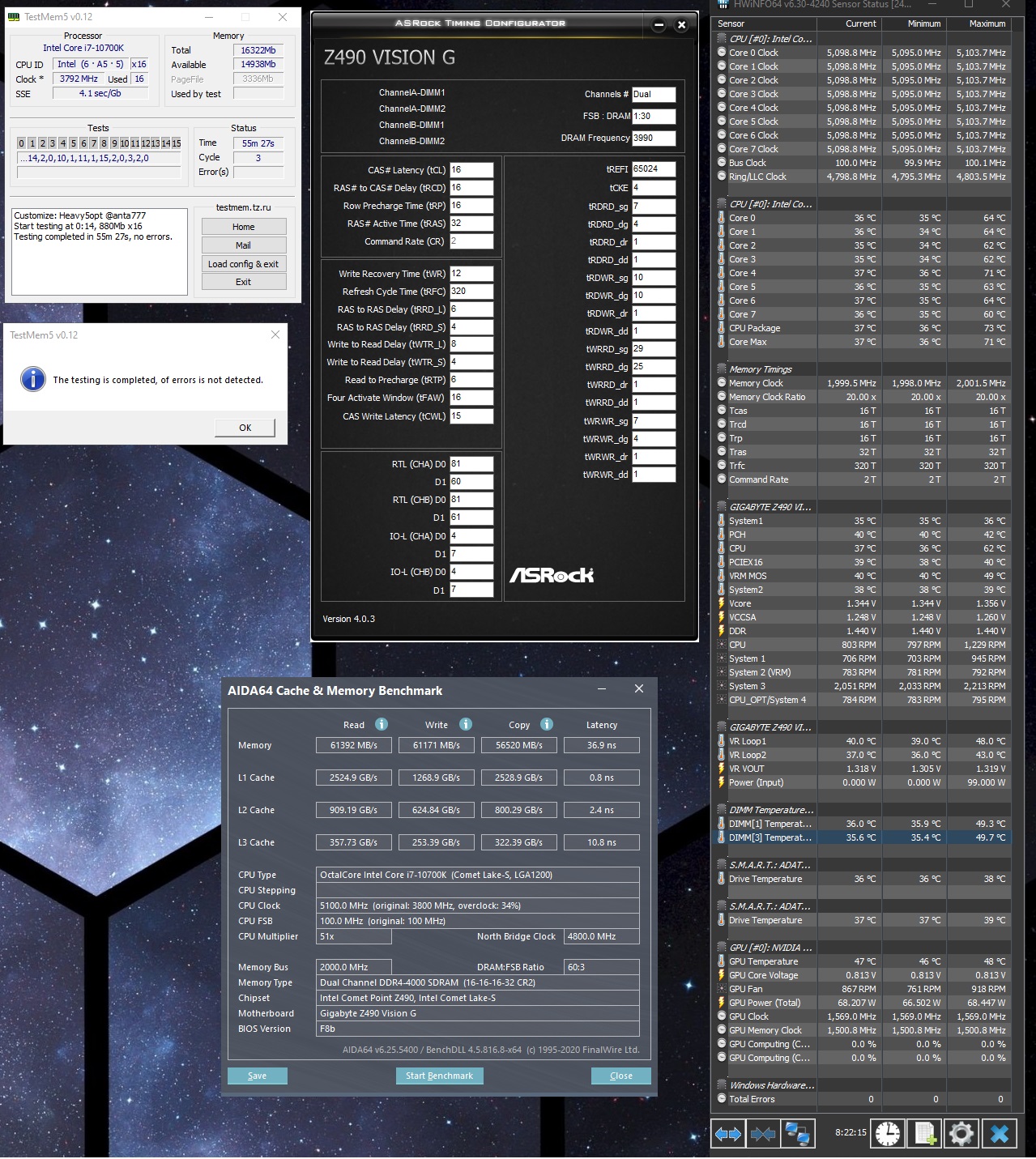The width and height of the screenshot is (1036, 1159).
Task: Click Mail button in TestMem5
Action: 244,245
